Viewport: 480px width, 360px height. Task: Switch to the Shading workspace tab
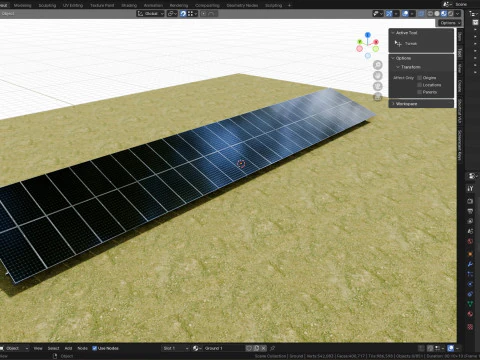click(129, 5)
